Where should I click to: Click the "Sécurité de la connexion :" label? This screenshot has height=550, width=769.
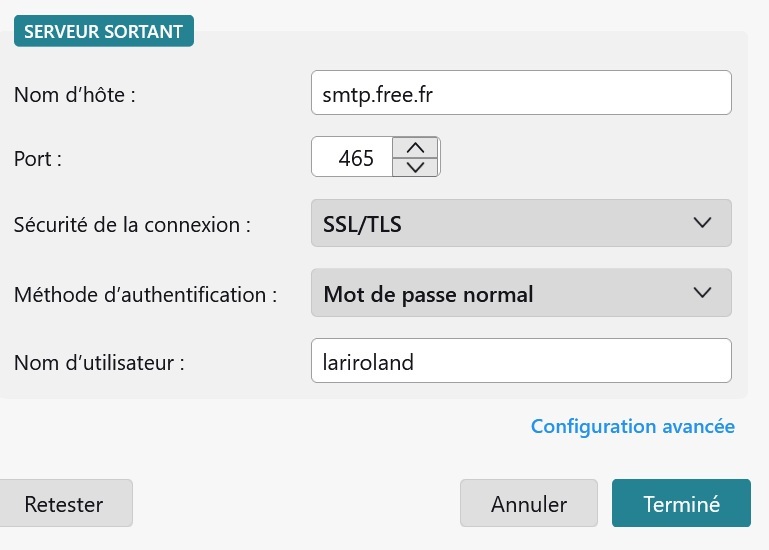coord(132,224)
